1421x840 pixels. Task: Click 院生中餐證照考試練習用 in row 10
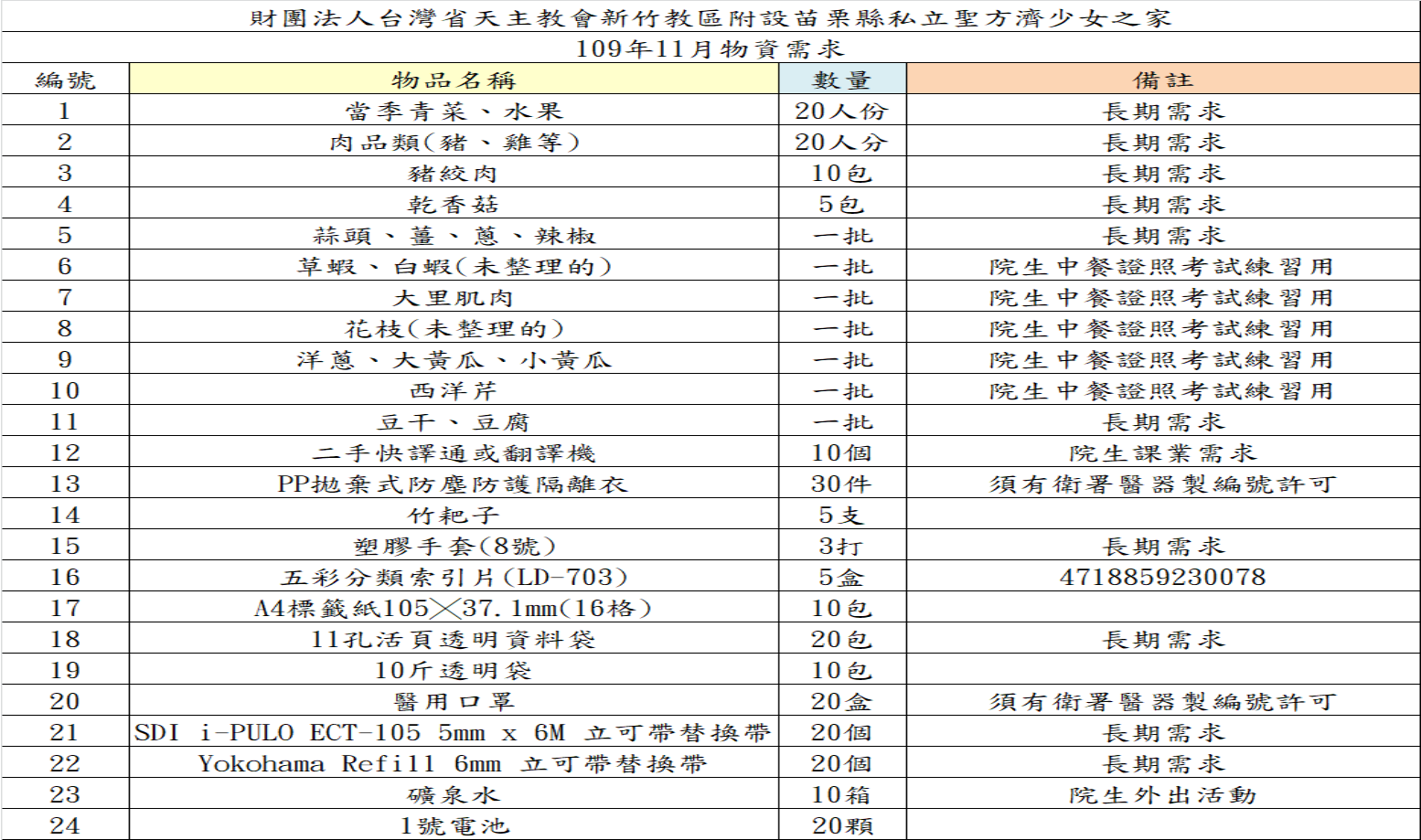(x=1161, y=390)
